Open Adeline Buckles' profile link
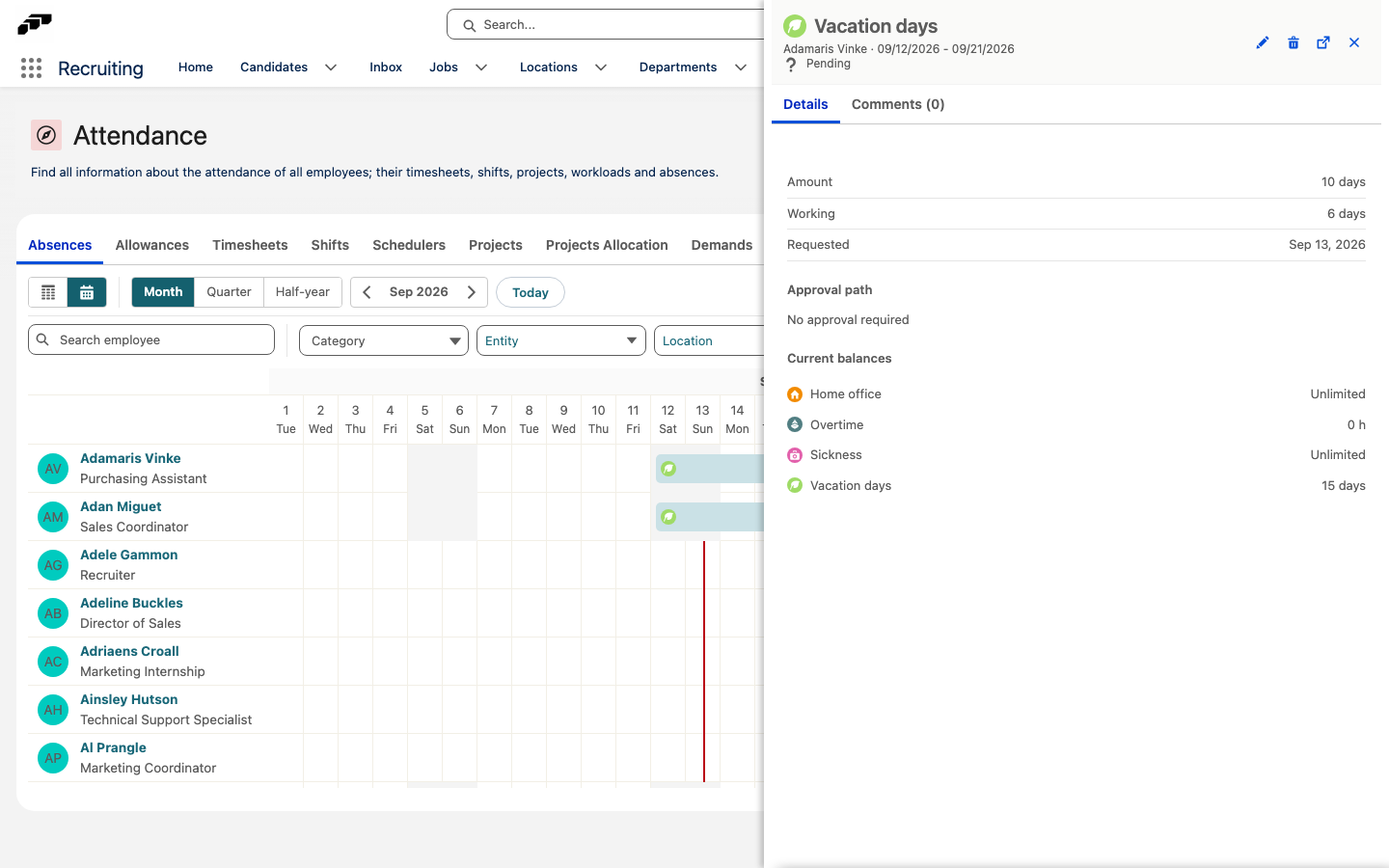The width and height of the screenshot is (1389, 868). pyautogui.click(x=131, y=604)
